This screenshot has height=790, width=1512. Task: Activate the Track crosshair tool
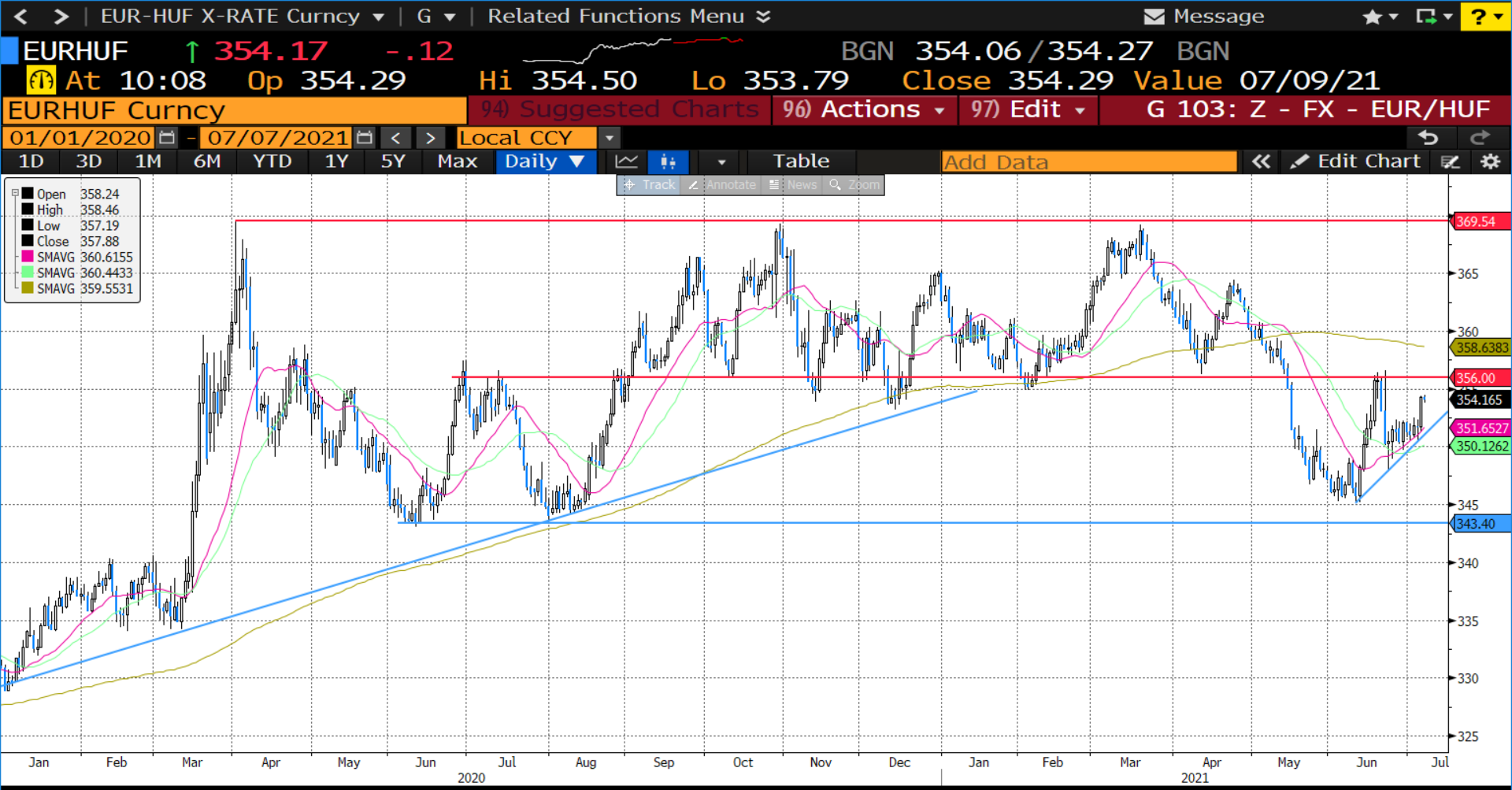(649, 185)
